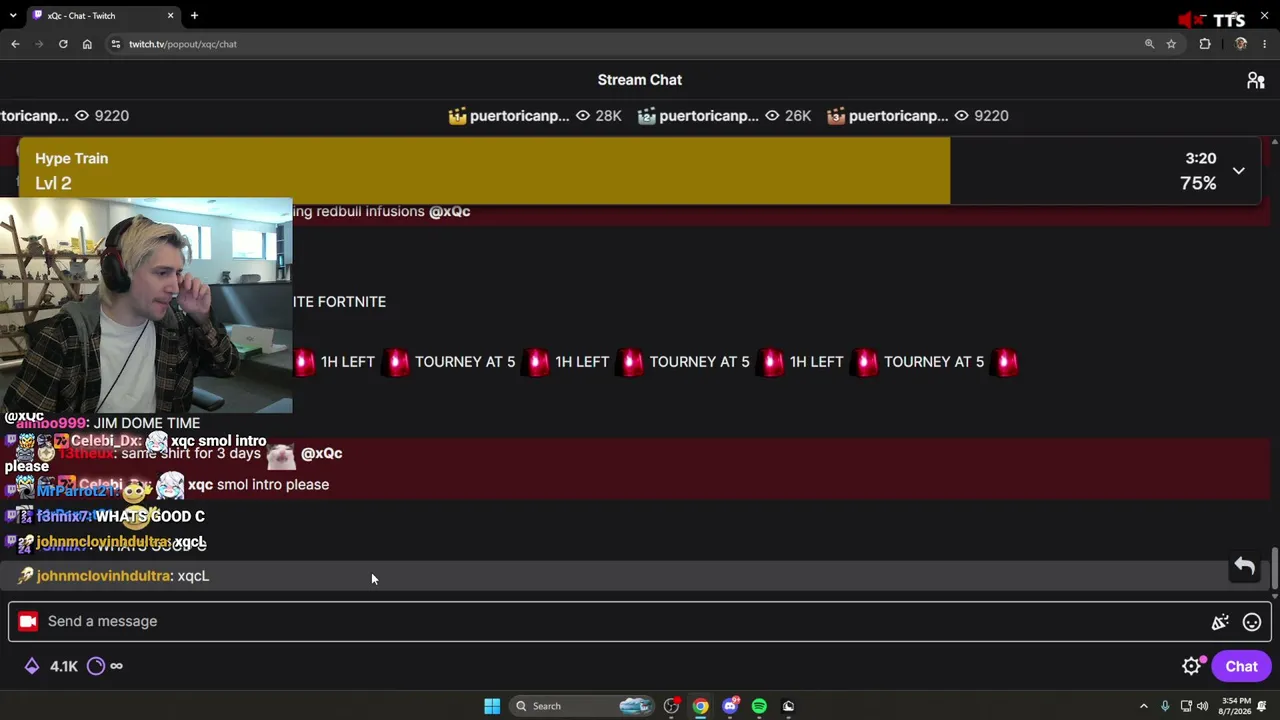Screen dimensions: 1280x720
Task: Click the twitch.tv/popout/xqc/chat address bar
Action: click(640, 44)
